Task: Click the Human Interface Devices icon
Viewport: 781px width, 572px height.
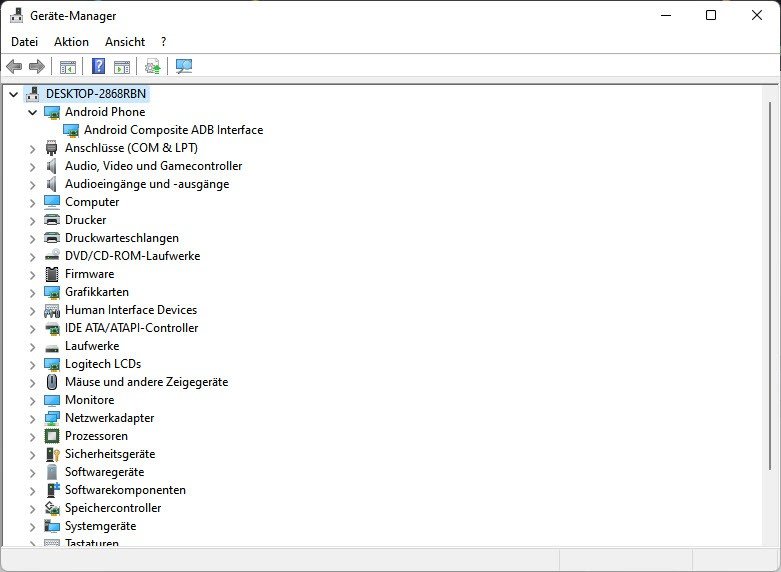Action: [52, 310]
